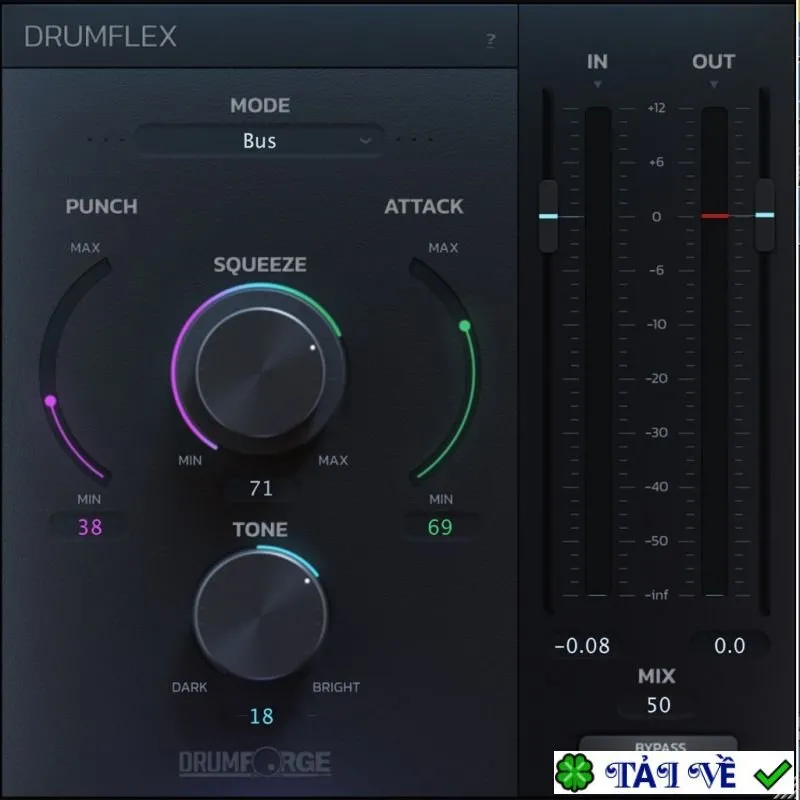Click the MIN label beside the Squeeze knob
Image resolution: width=800 pixels, height=800 pixels.
[190, 461]
